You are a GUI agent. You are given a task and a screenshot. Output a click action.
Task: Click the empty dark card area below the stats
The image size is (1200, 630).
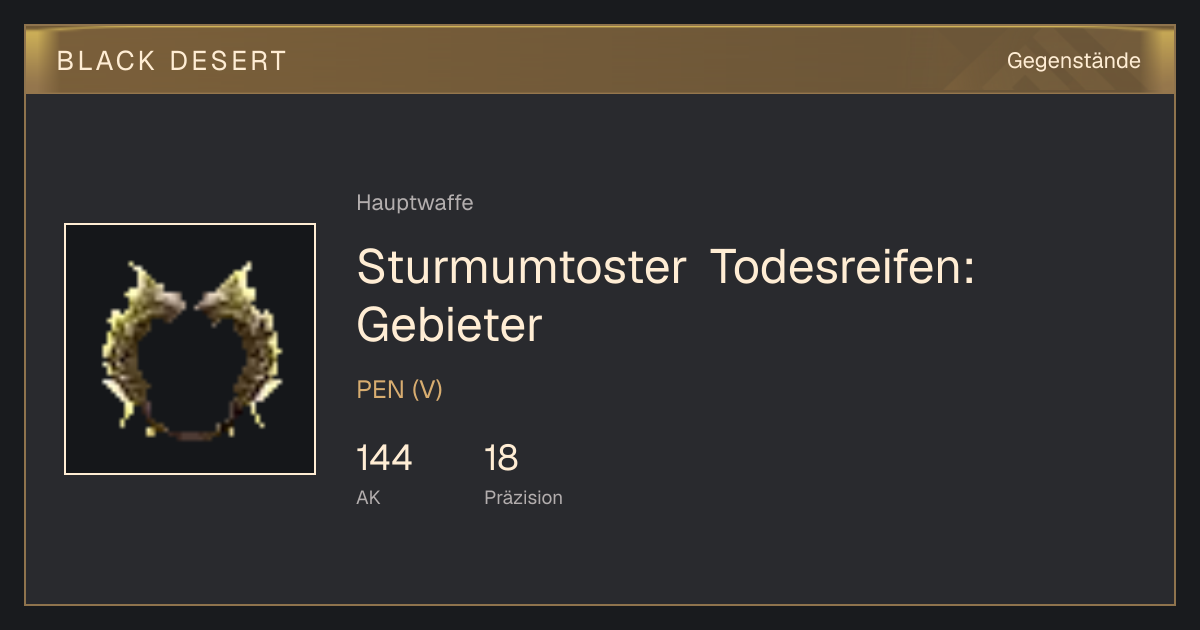click(x=600, y=560)
